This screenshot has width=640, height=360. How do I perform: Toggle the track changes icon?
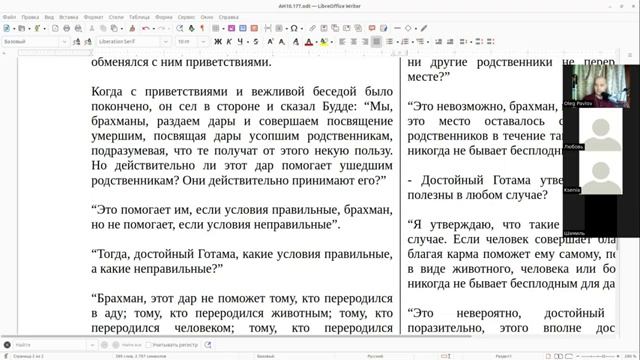(384, 28)
